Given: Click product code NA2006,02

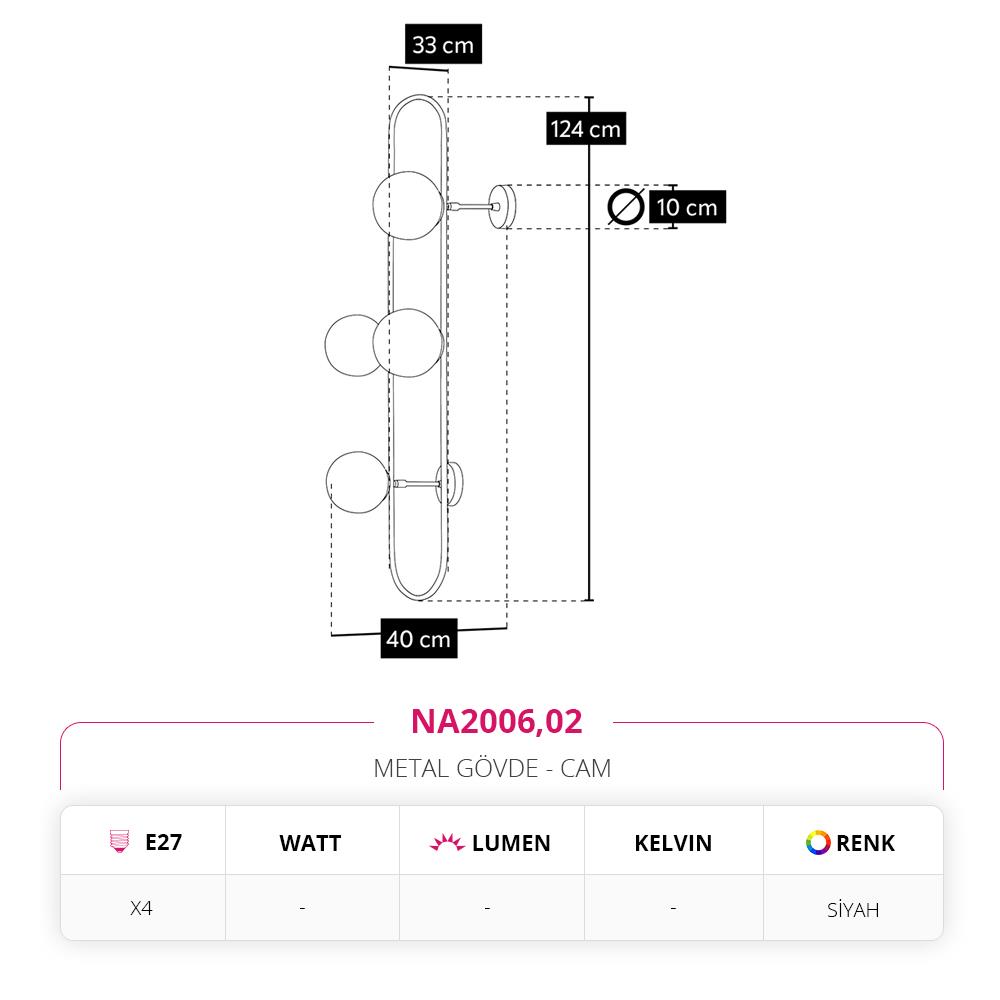Looking at the screenshot, I should pos(496,721).
